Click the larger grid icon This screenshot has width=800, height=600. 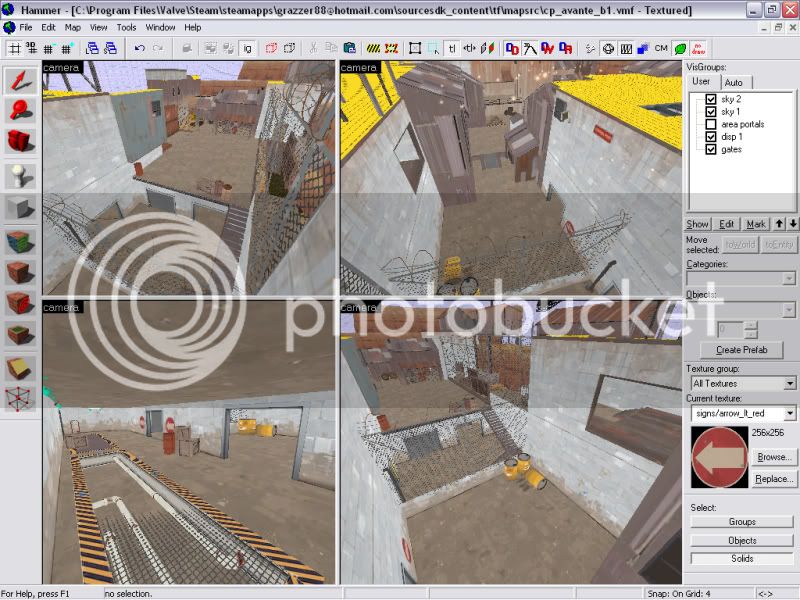tap(66, 48)
